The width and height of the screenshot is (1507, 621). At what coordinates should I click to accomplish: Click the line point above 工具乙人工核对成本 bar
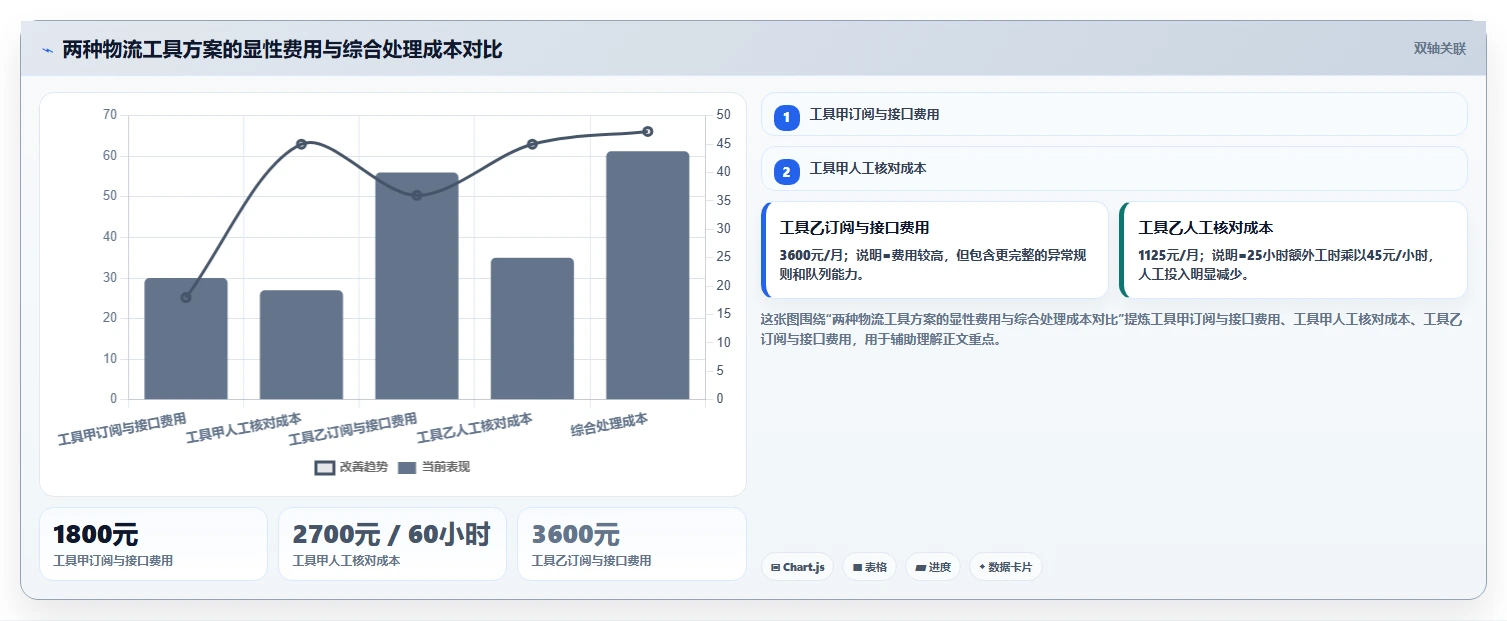click(532, 144)
